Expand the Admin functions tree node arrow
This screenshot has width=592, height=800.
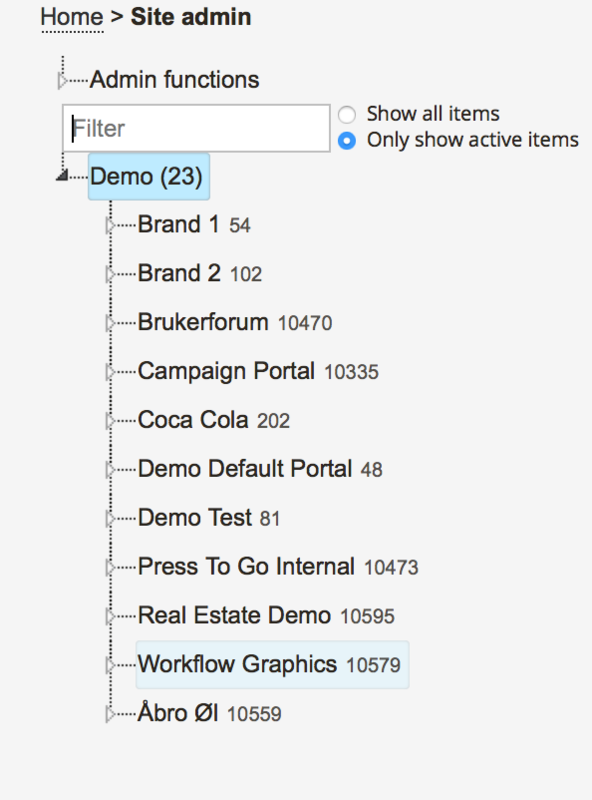point(62,81)
